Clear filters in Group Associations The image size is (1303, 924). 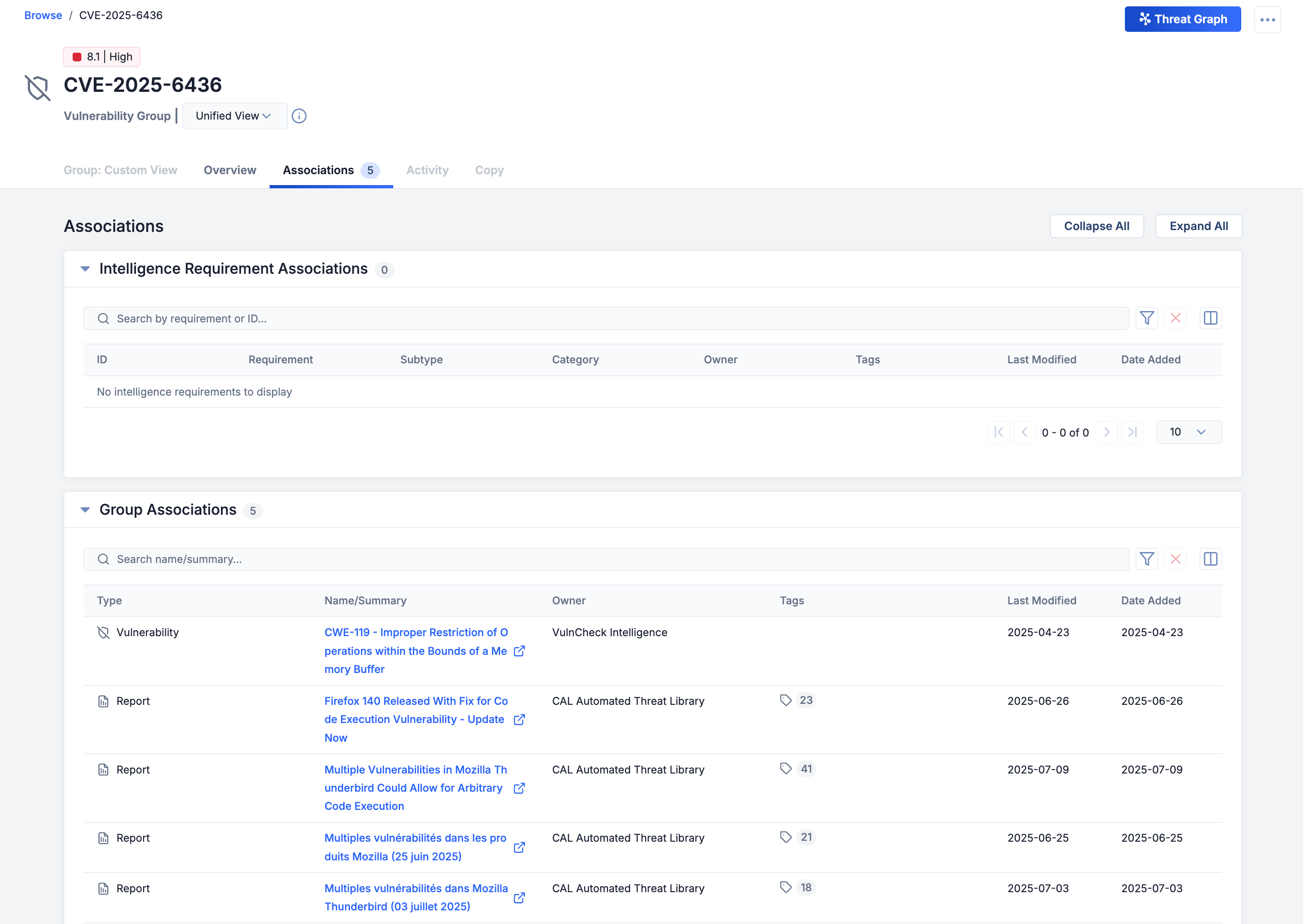pos(1175,559)
